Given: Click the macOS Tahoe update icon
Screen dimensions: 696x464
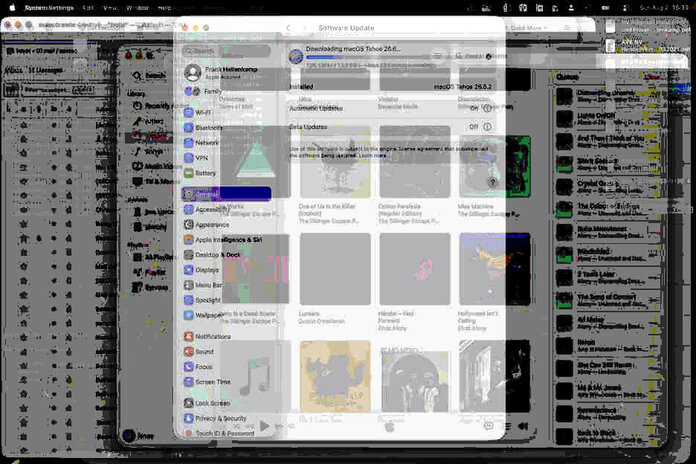Looking at the screenshot, I should click(296, 56).
